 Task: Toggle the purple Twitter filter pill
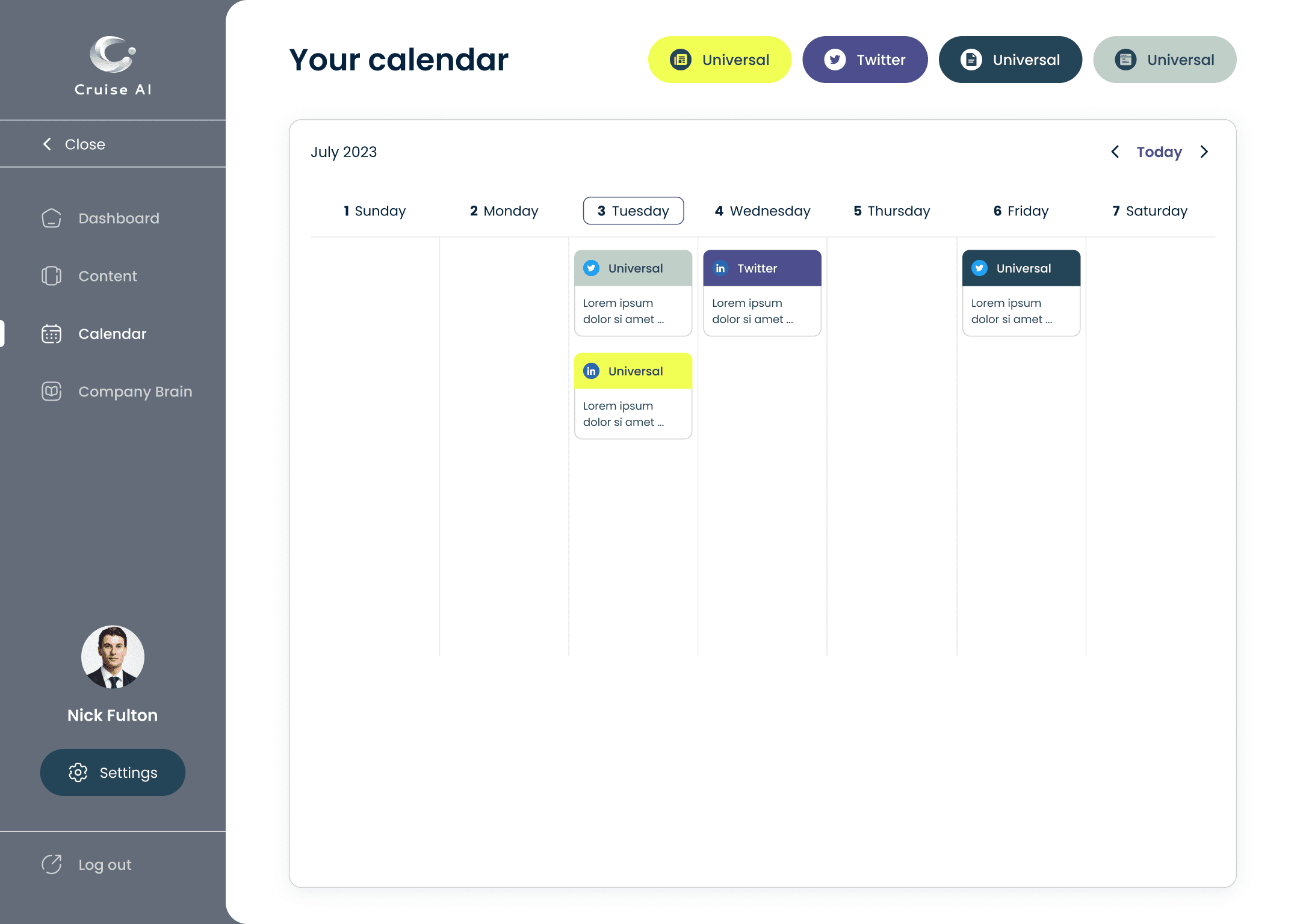pos(865,60)
